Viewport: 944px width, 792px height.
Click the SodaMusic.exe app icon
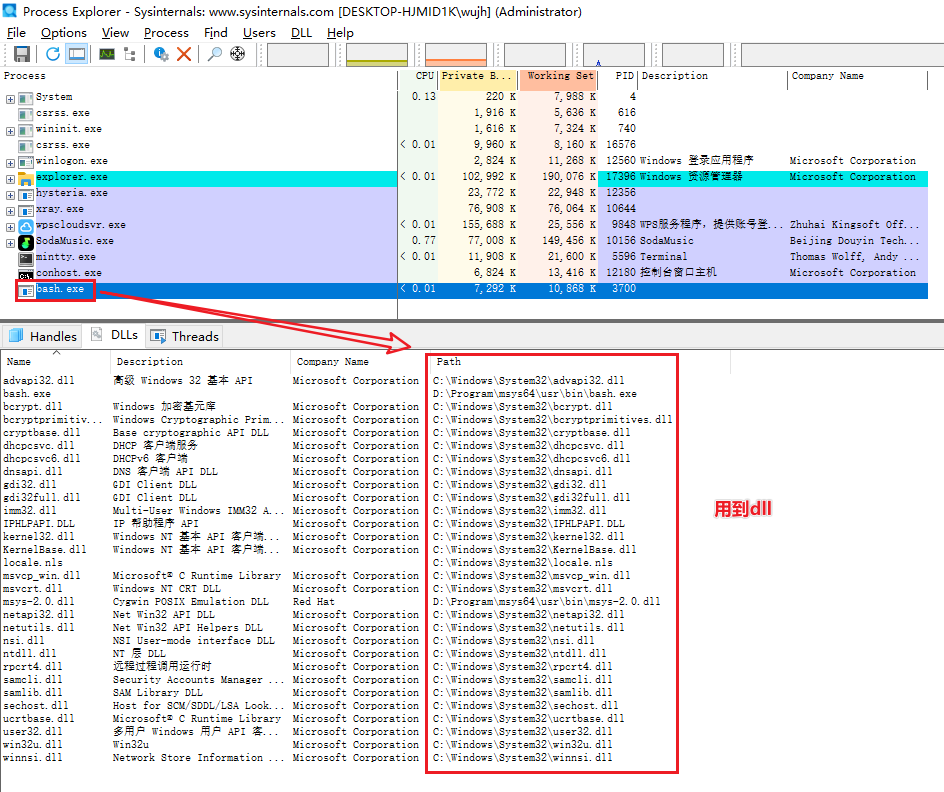pyautogui.click(x=25, y=242)
